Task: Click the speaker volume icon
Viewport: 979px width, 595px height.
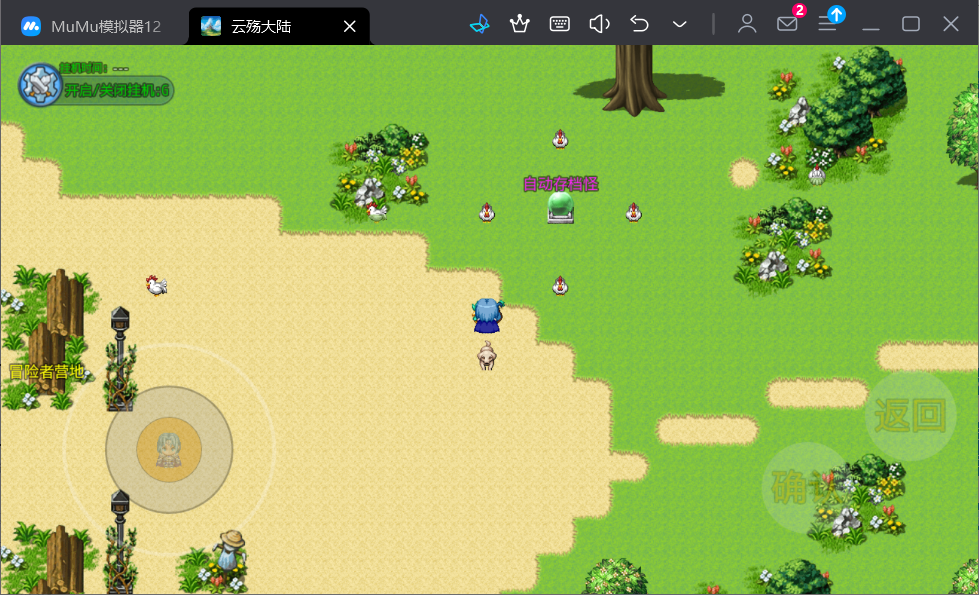Action: point(599,24)
